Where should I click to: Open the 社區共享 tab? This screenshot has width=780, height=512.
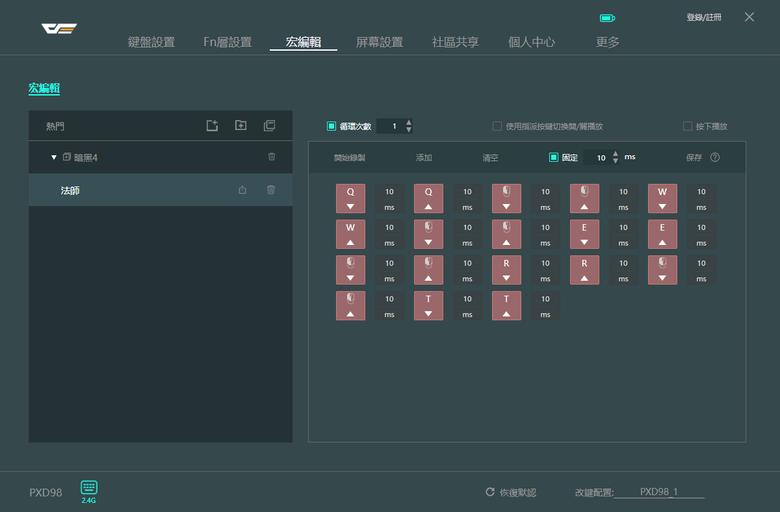click(x=456, y=42)
